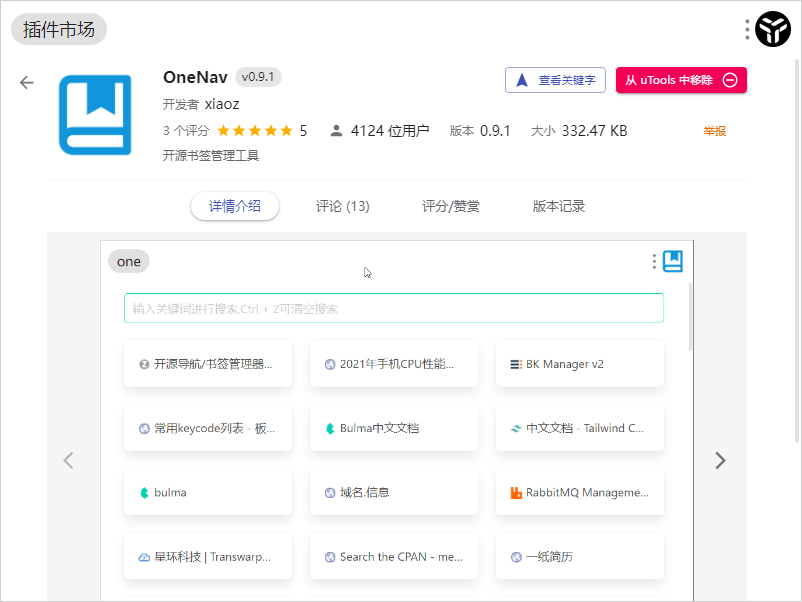Click the search input in the preview

[394, 308]
